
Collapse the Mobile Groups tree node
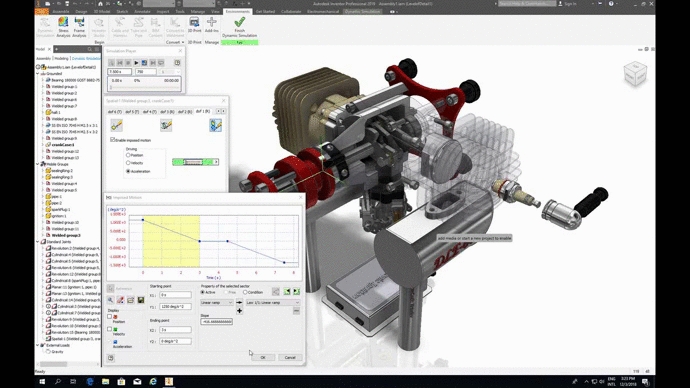tap(38, 164)
